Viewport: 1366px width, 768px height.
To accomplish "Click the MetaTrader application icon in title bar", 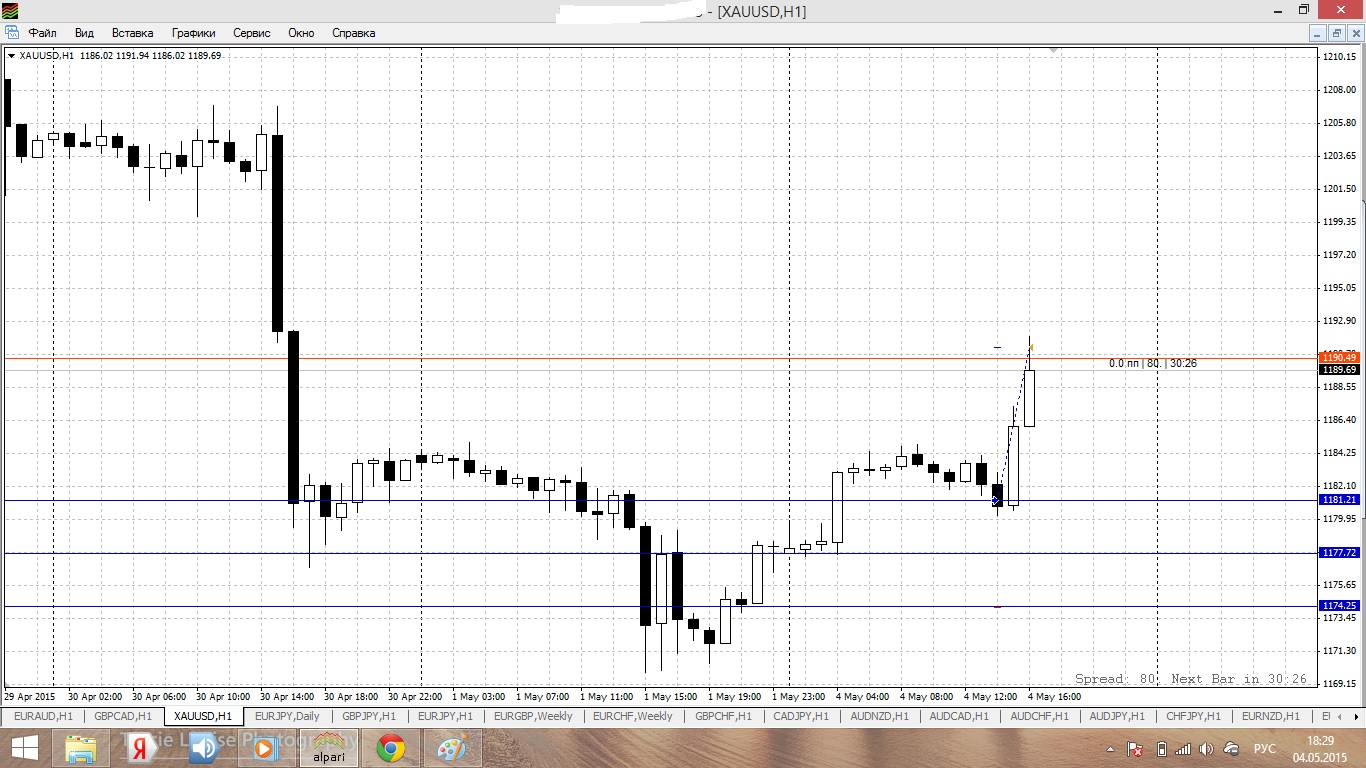I will tap(11, 10).
